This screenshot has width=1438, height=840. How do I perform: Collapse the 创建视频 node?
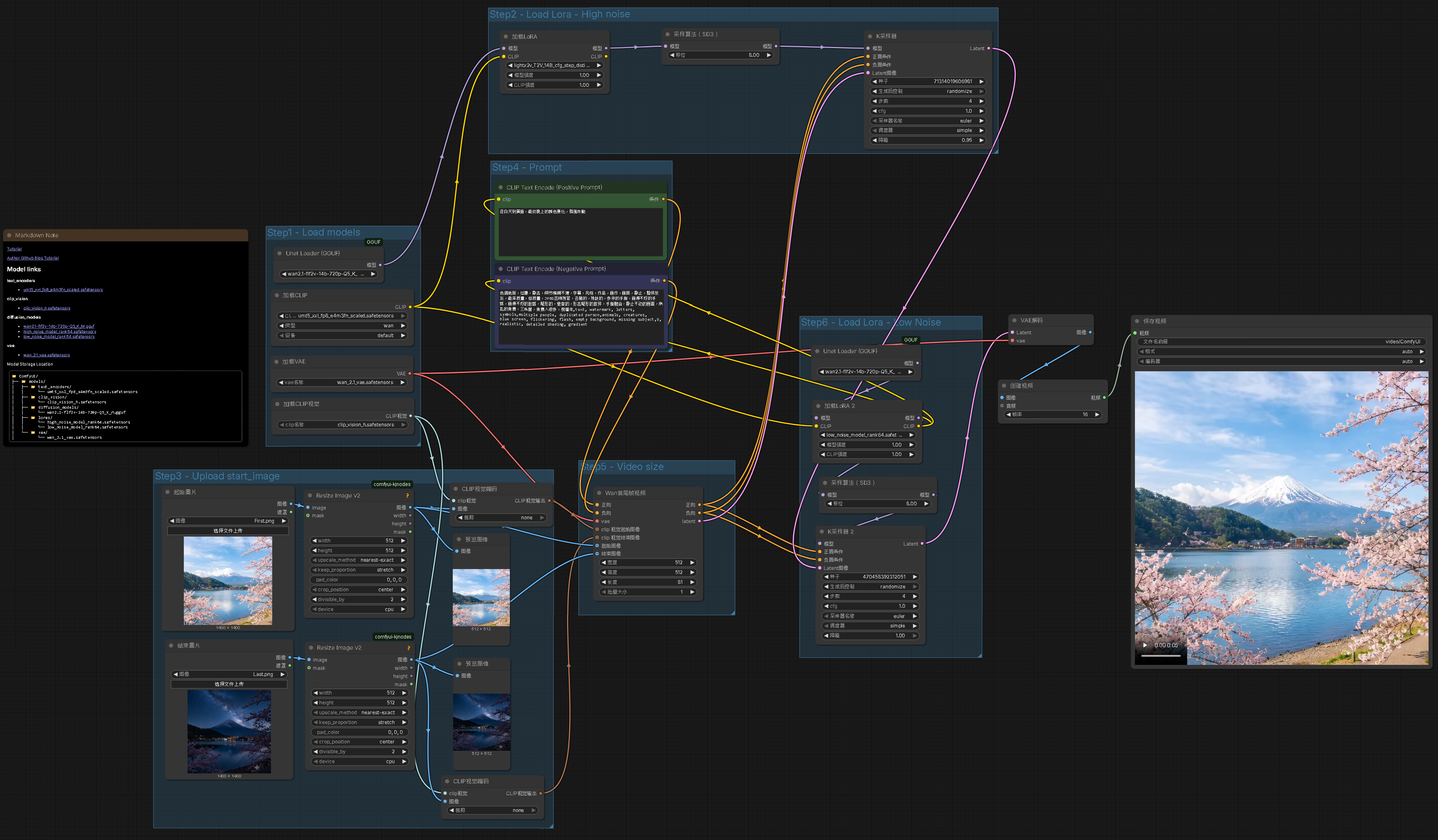[x=1004, y=386]
